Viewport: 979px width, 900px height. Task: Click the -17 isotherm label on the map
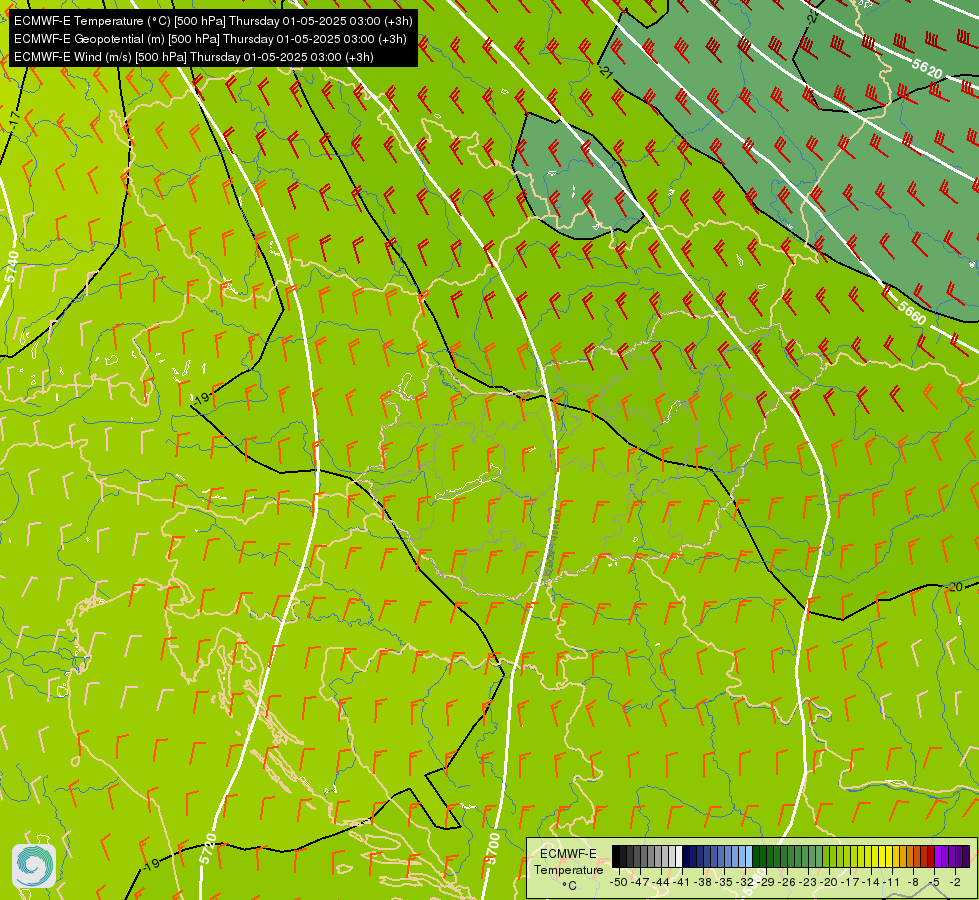[15, 119]
